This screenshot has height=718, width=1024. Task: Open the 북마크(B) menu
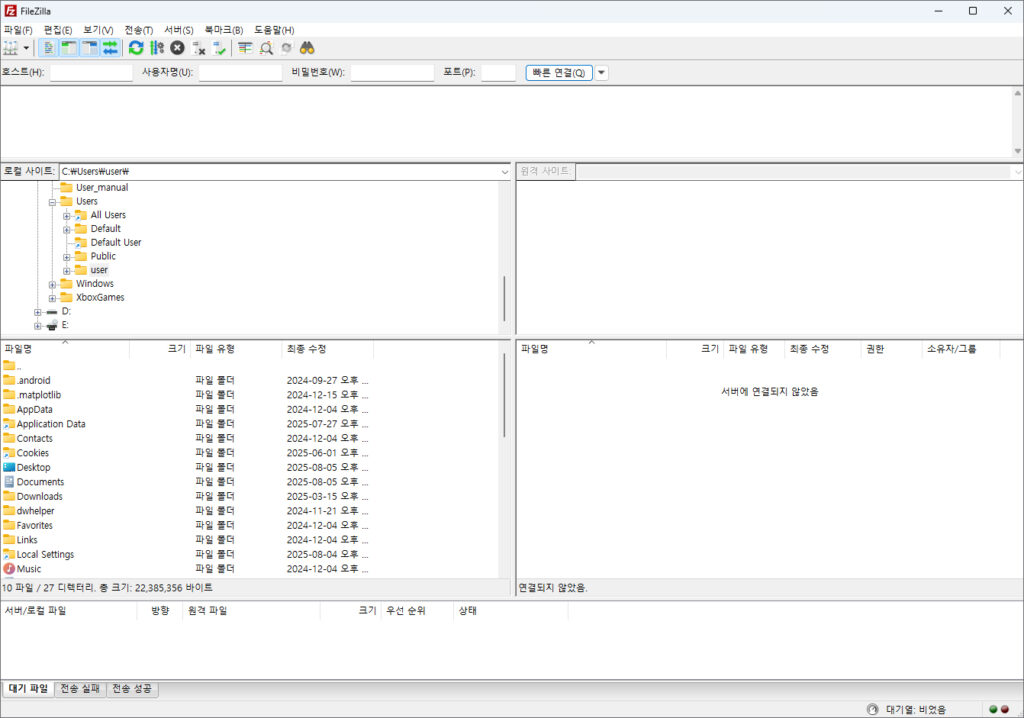(223, 30)
